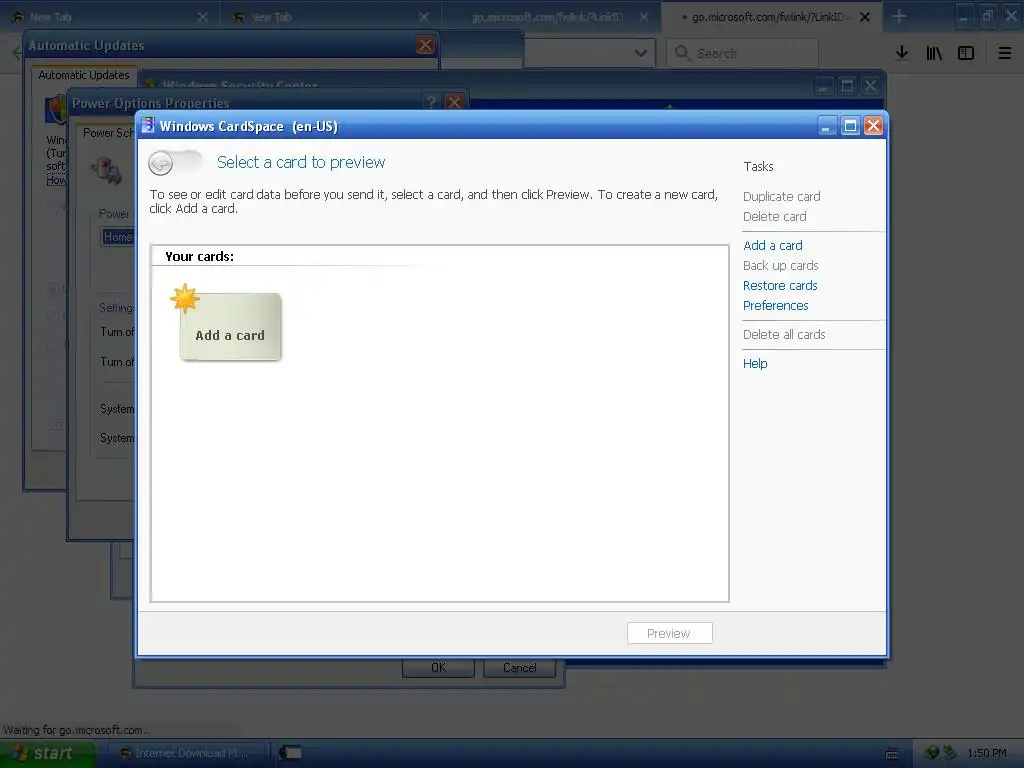Screen dimensions: 1024x768
Task: Click Duplicate card task
Action: coord(781,197)
